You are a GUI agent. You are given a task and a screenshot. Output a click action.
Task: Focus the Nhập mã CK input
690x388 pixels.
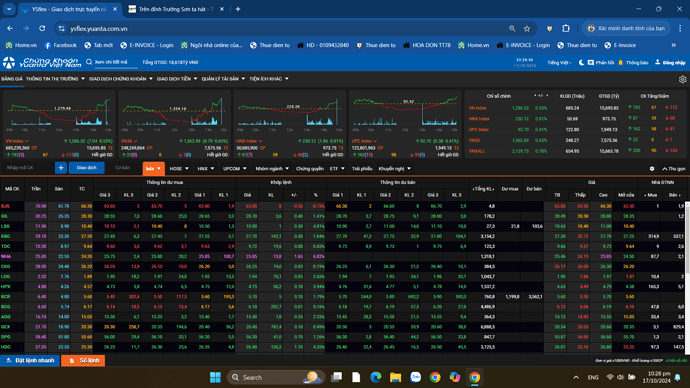click(x=28, y=168)
